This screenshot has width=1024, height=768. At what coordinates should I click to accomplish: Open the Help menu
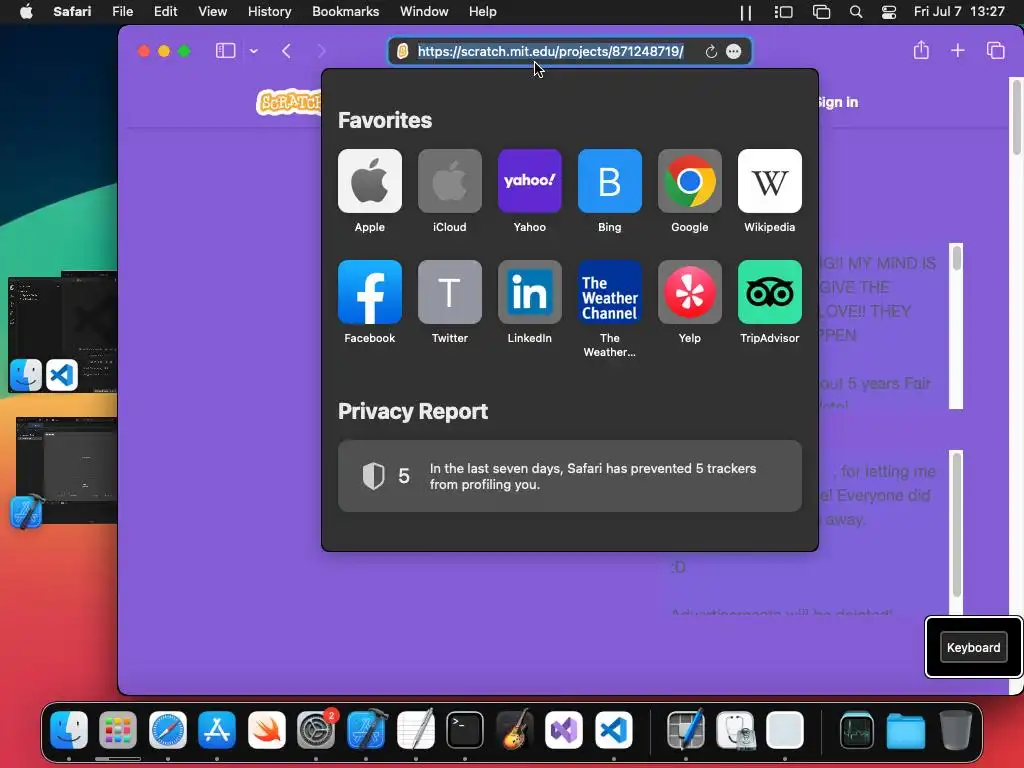[x=483, y=12]
